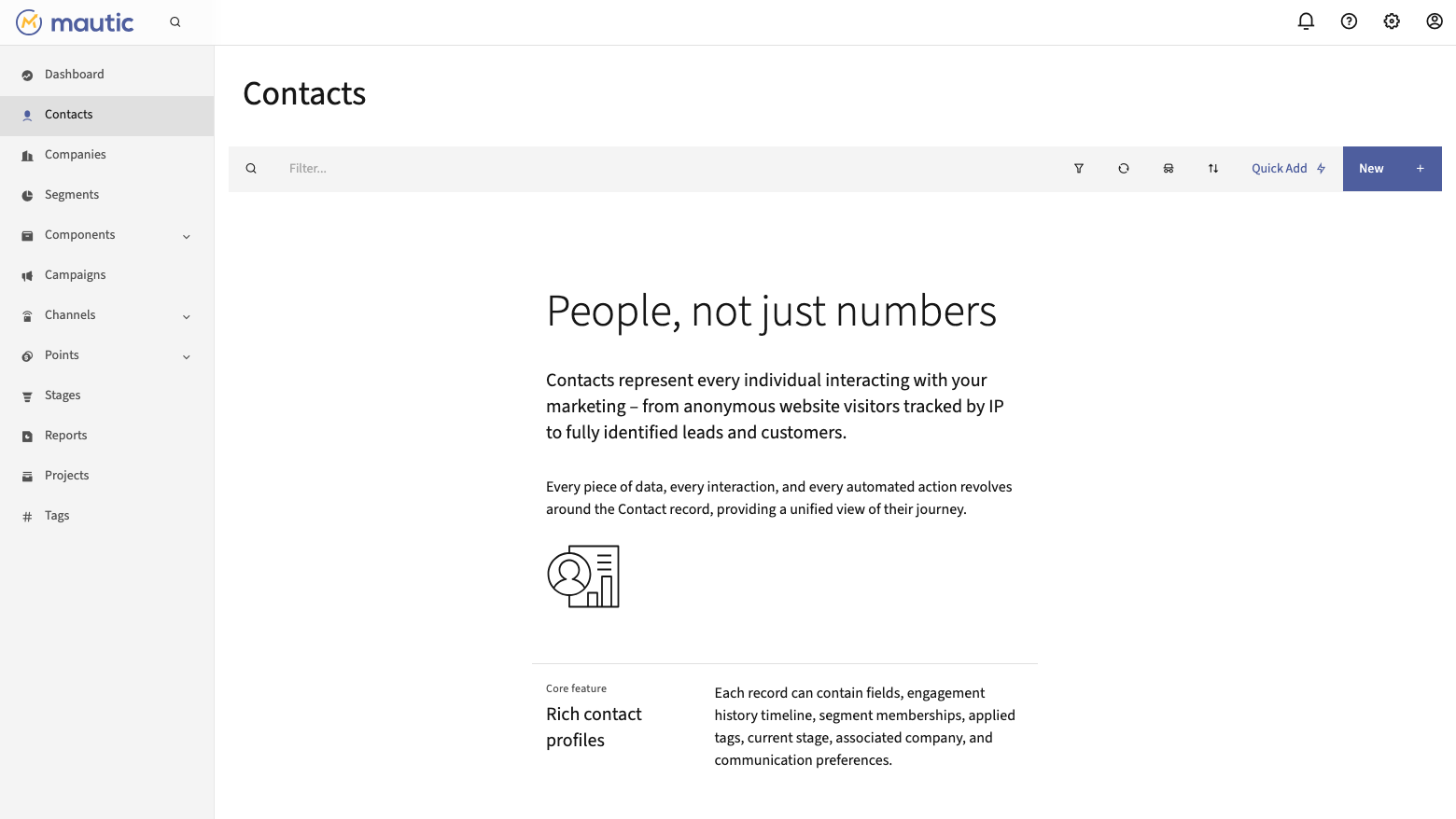Click the Contacts person icon in sidebar

coord(27,116)
